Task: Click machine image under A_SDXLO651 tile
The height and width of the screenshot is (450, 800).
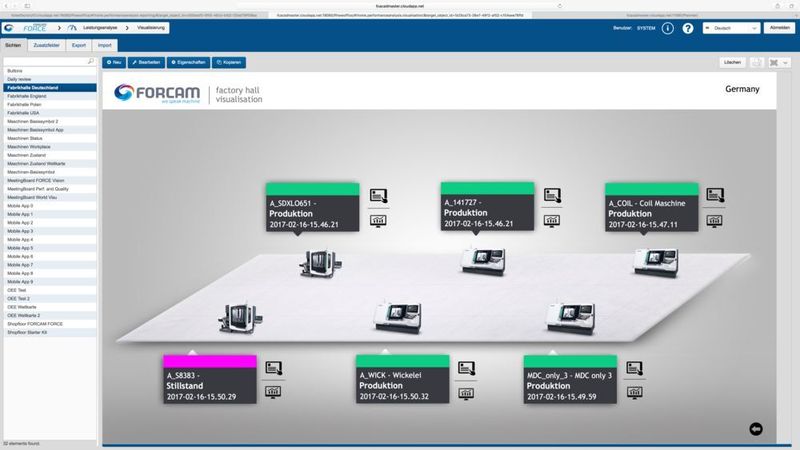Action: [320, 263]
